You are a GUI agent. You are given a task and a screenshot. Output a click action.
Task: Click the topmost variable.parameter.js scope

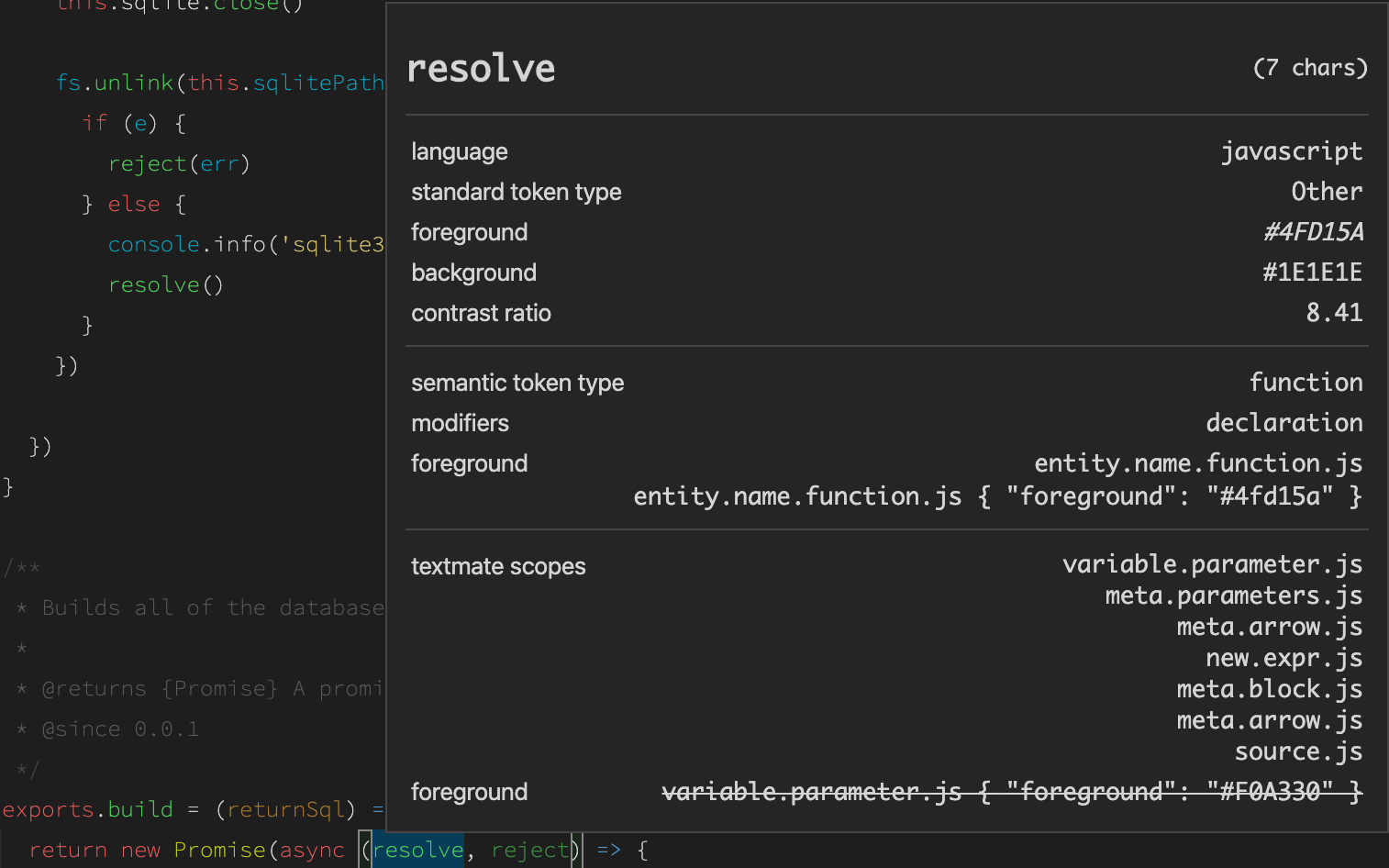tap(1212, 563)
